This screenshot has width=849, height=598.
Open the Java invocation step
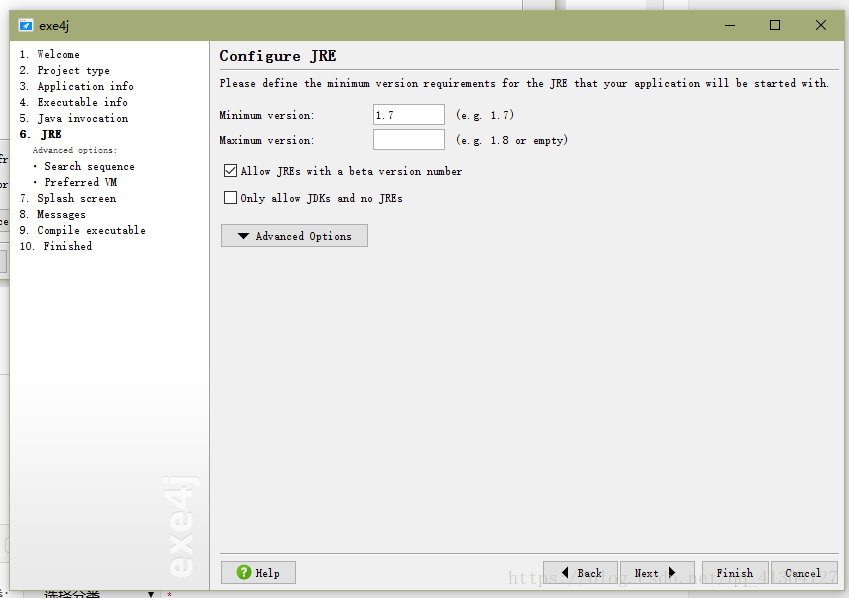(74, 118)
